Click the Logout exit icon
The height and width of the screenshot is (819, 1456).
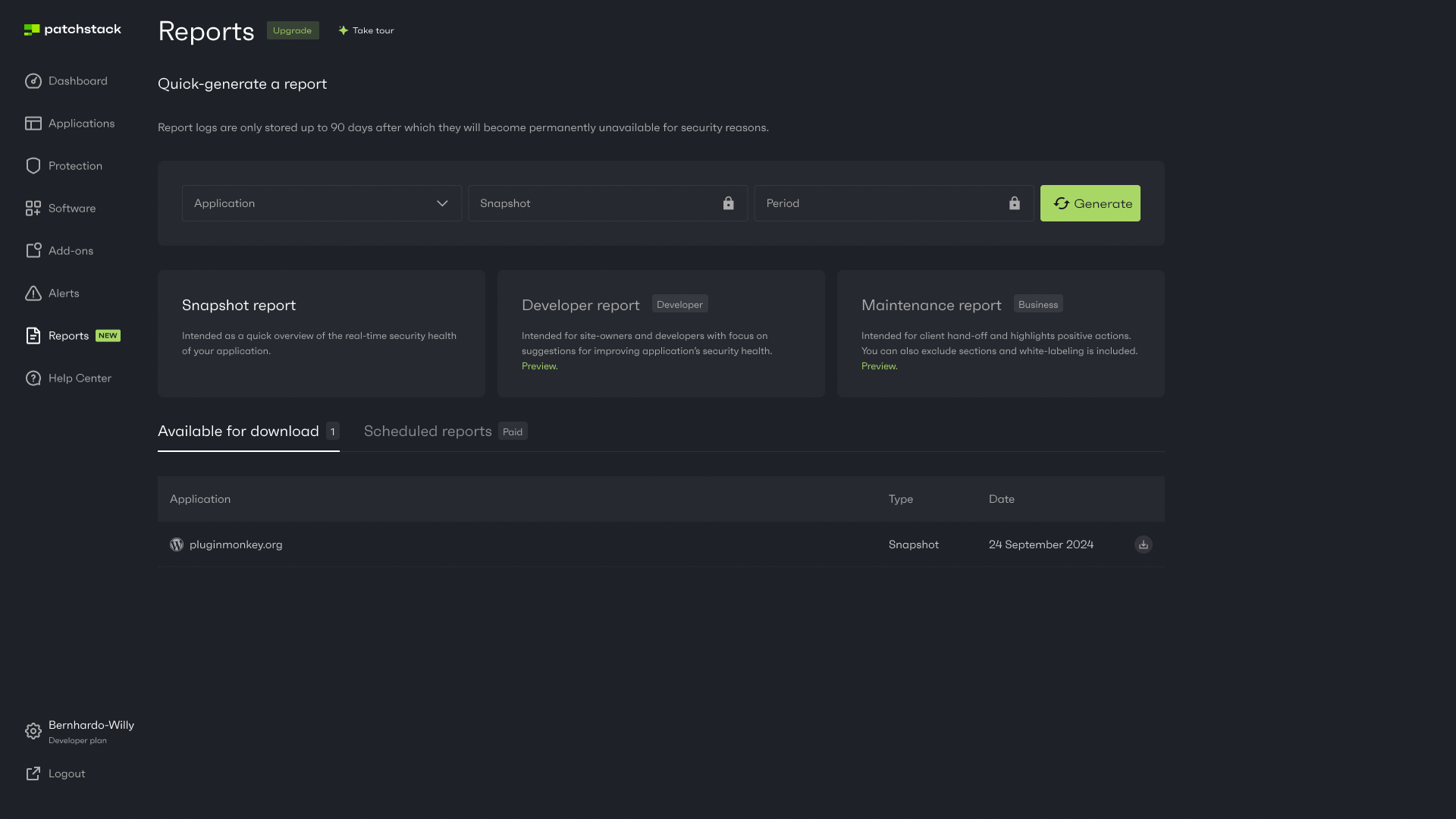pyautogui.click(x=33, y=773)
